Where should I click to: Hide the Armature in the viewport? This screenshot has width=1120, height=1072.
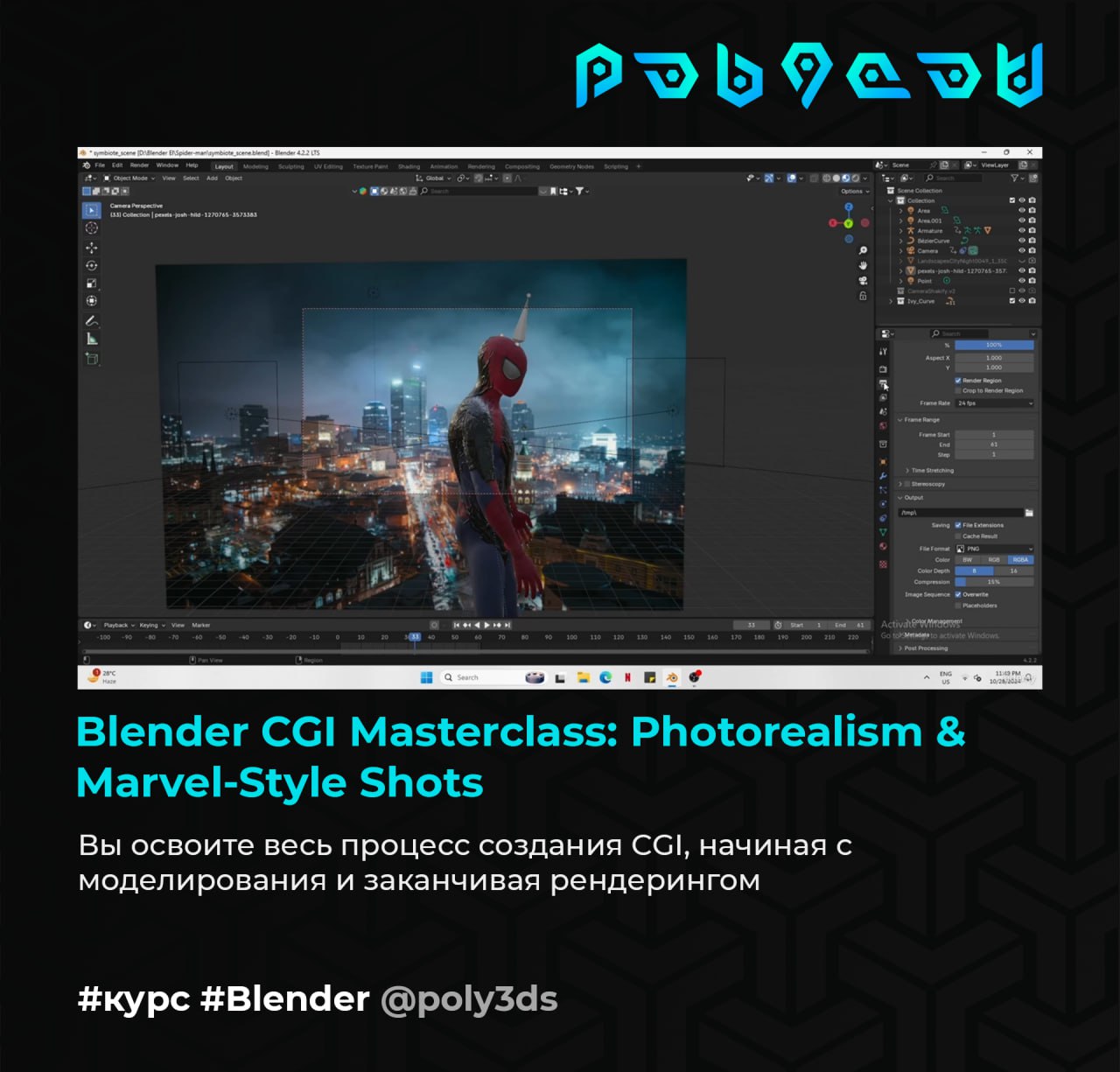click(1021, 230)
